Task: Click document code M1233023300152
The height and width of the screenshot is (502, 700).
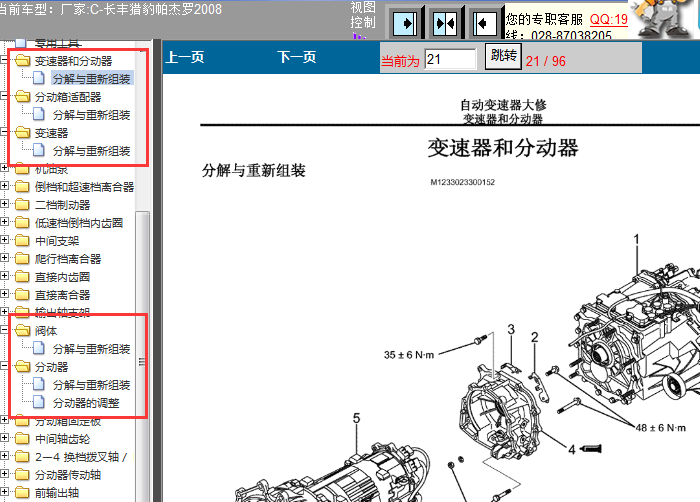Action: point(462,182)
